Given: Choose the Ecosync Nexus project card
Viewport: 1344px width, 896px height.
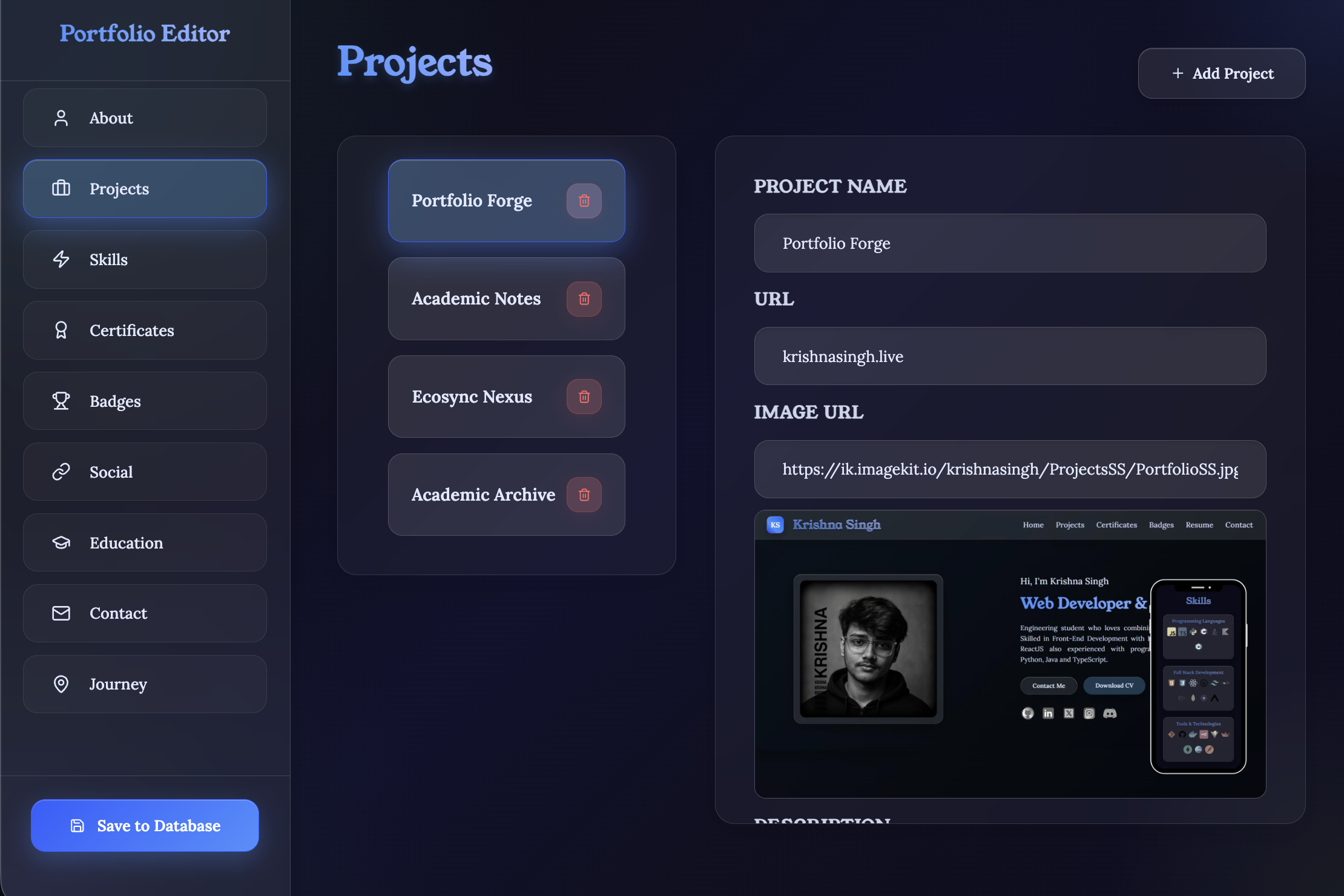Looking at the screenshot, I should tap(472, 397).
